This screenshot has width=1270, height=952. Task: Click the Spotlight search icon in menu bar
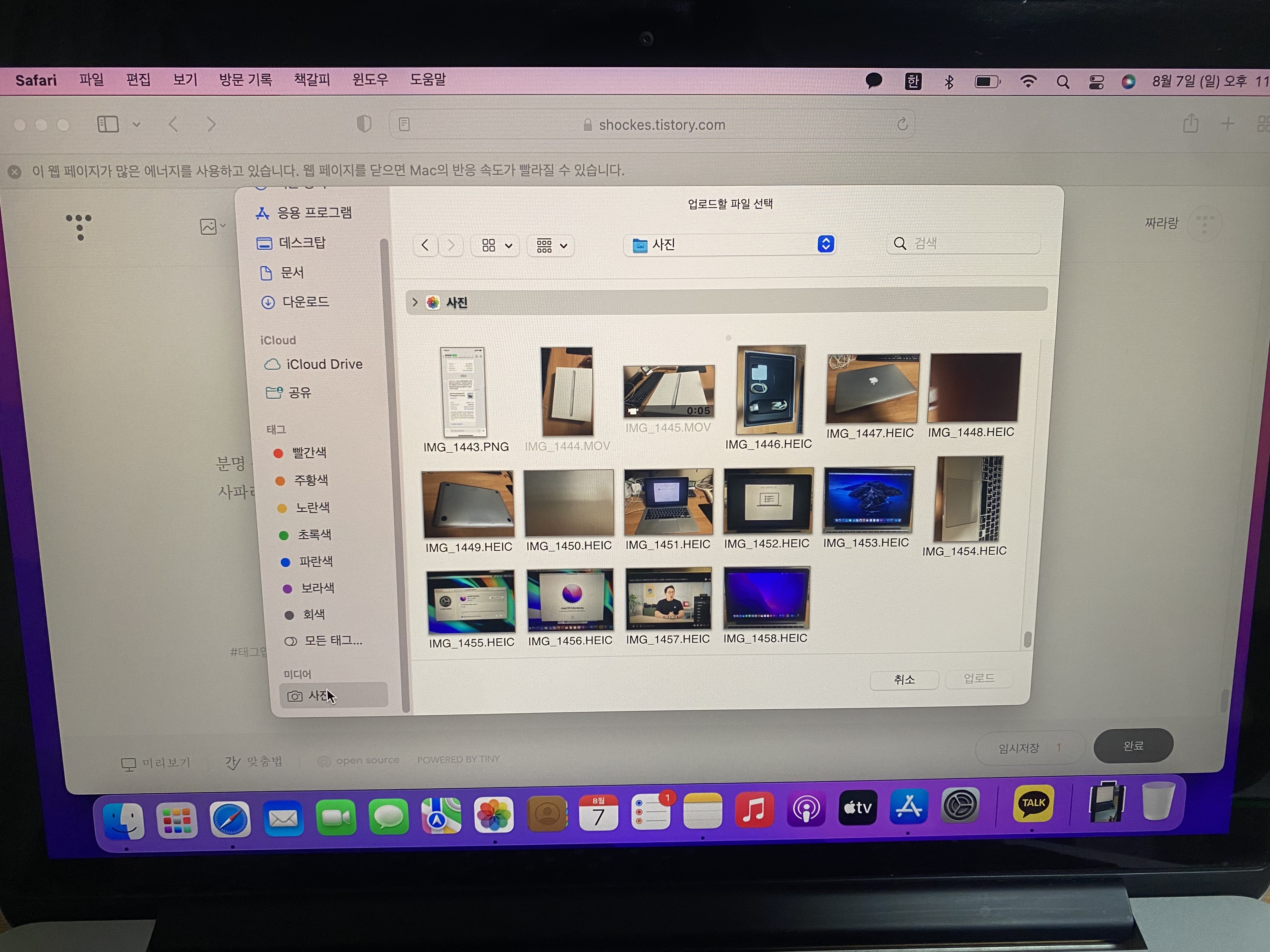point(1063,82)
